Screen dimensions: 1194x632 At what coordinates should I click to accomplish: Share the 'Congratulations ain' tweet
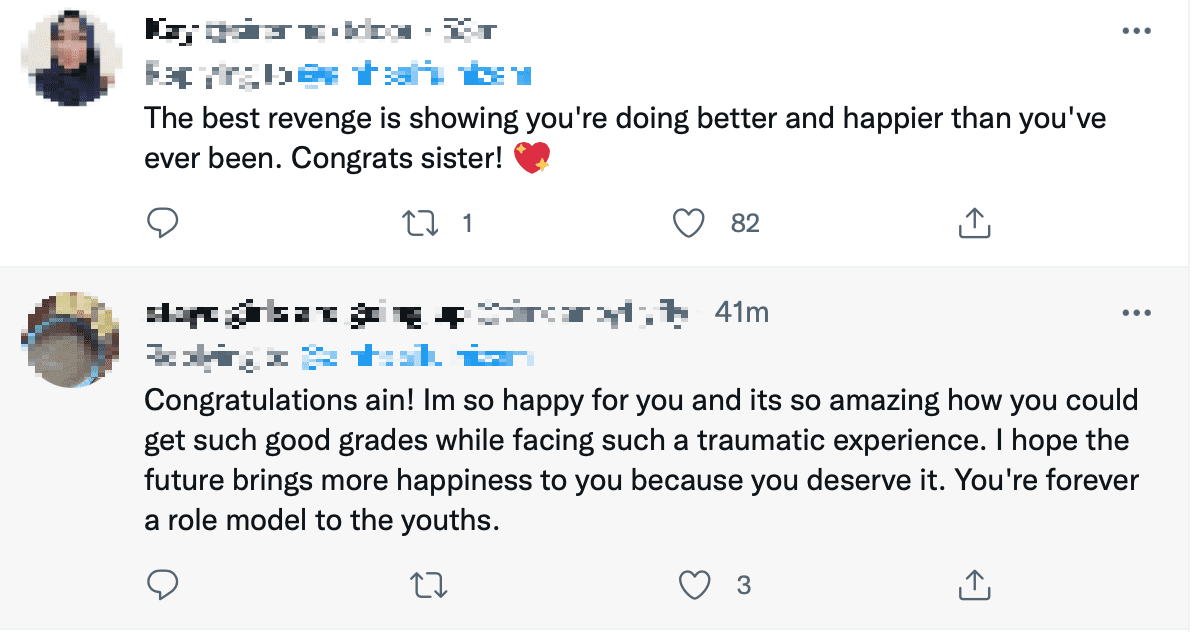[974, 583]
